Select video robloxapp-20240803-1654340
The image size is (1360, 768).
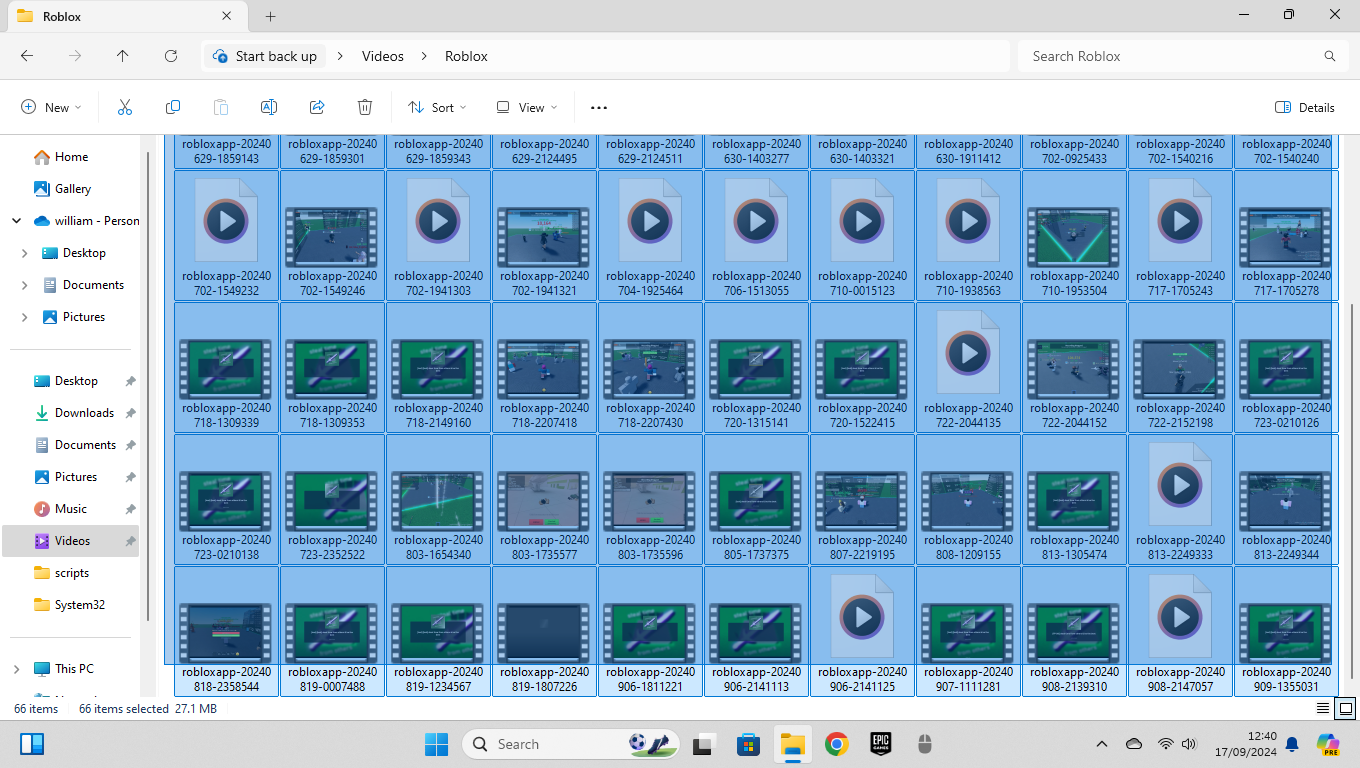(x=438, y=499)
